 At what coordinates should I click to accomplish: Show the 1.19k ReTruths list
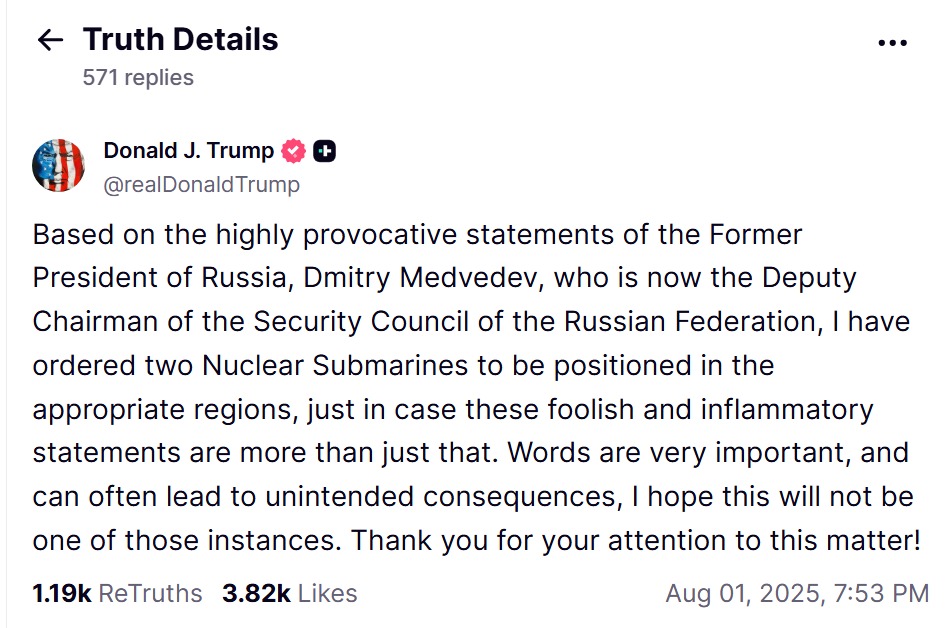coord(117,593)
